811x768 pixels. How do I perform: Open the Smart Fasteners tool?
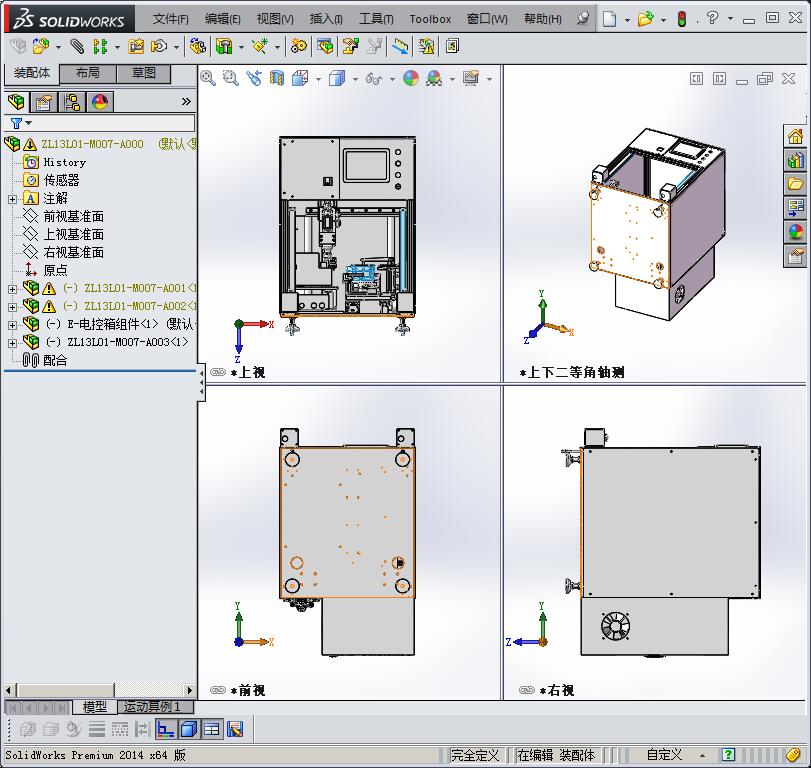point(136,47)
